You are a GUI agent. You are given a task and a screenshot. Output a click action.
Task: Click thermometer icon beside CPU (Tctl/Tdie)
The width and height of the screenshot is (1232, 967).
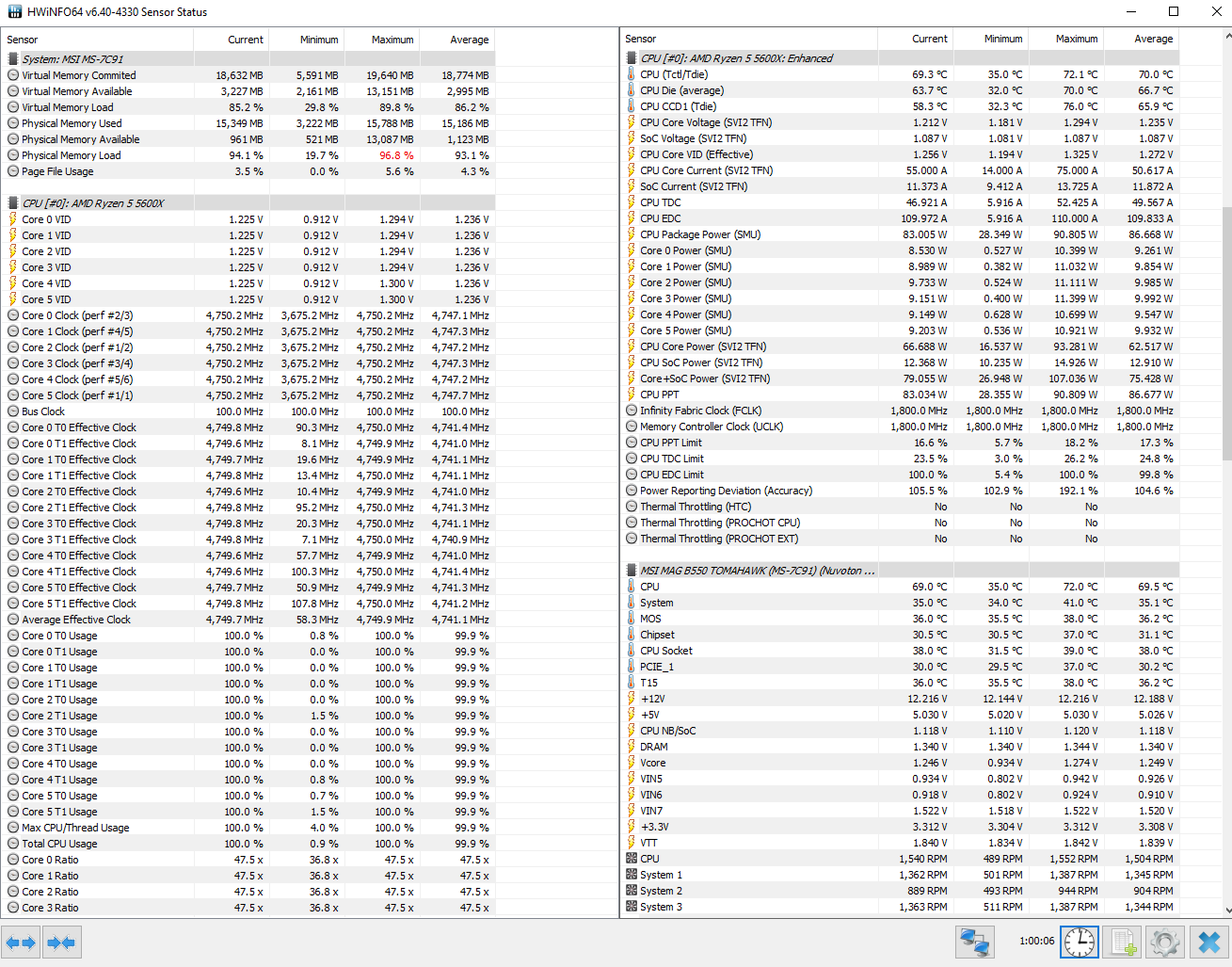click(x=632, y=74)
